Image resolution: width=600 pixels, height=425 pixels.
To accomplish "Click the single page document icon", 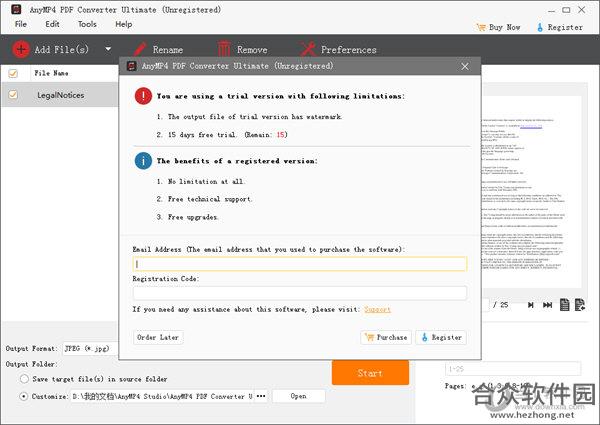I will [x=564, y=305].
